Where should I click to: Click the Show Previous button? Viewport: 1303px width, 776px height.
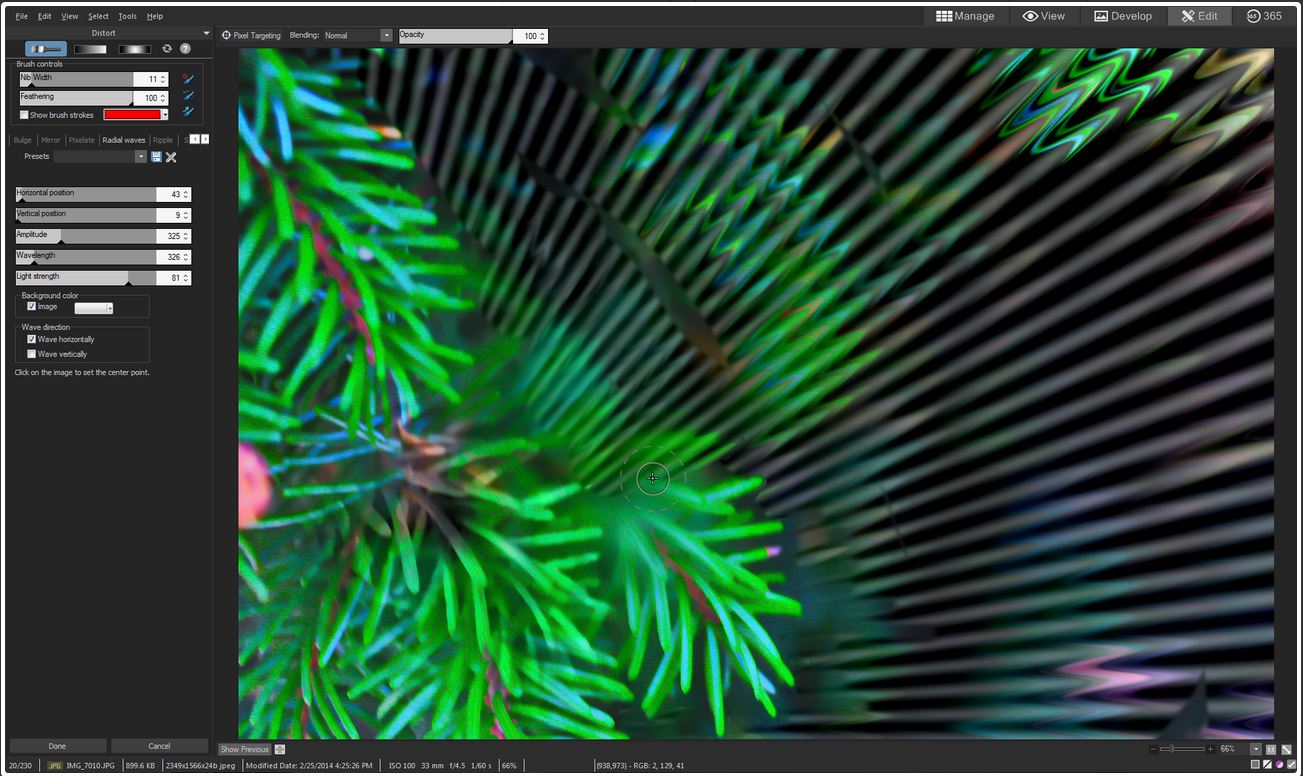tap(245, 749)
